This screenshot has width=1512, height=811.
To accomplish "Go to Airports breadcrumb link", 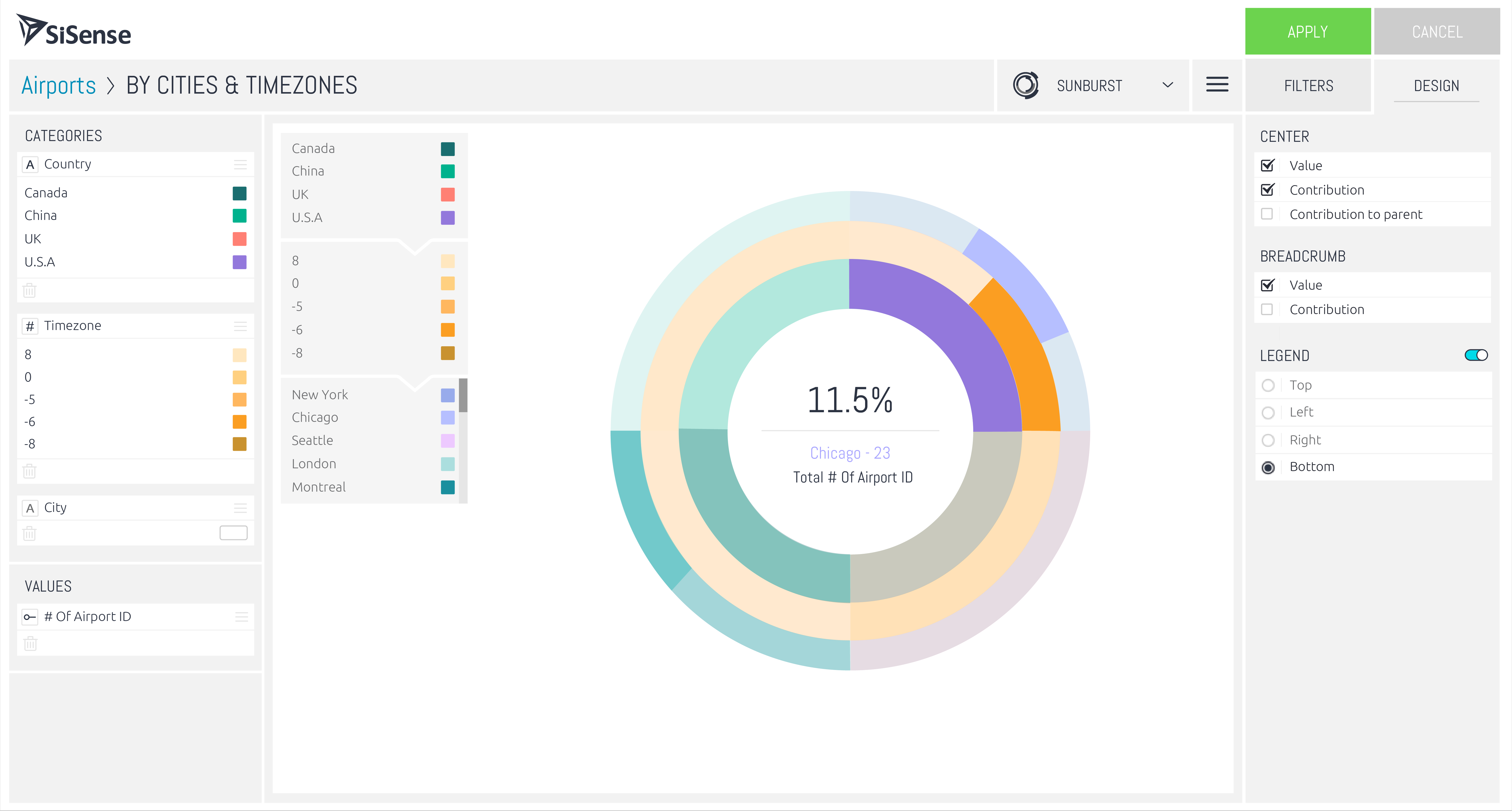I will pos(58,86).
